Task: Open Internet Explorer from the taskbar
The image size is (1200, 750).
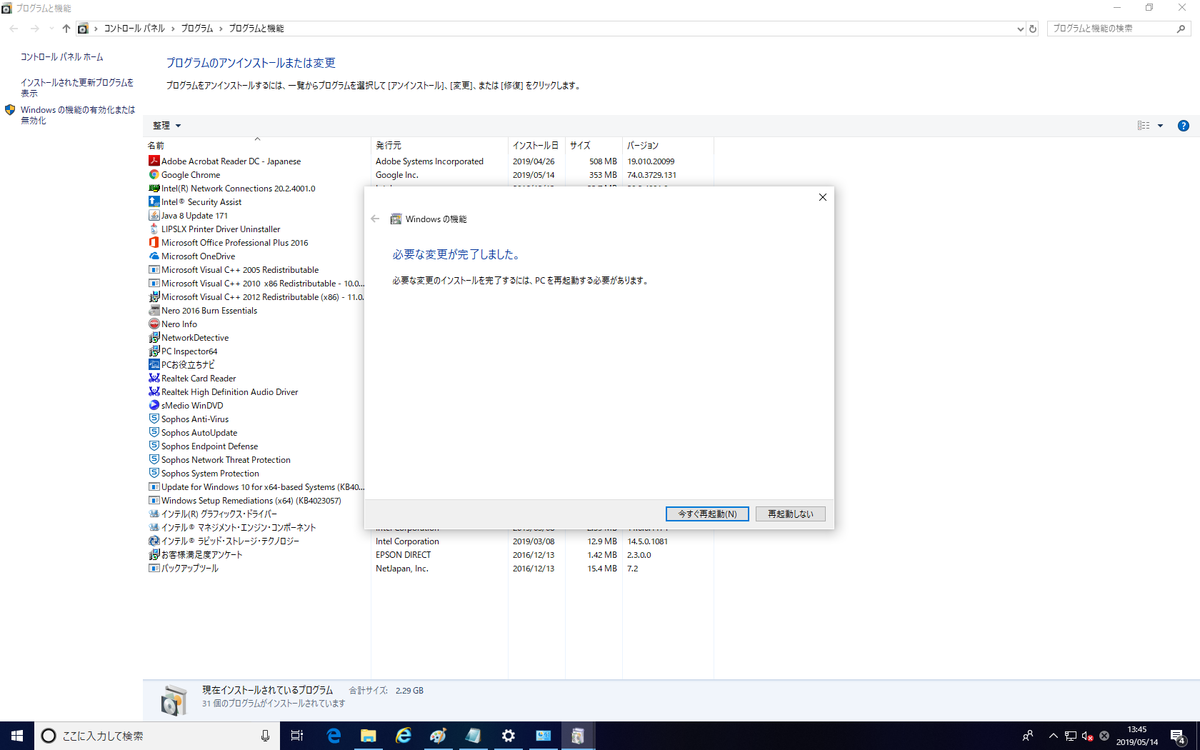Action: click(x=404, y=736)
